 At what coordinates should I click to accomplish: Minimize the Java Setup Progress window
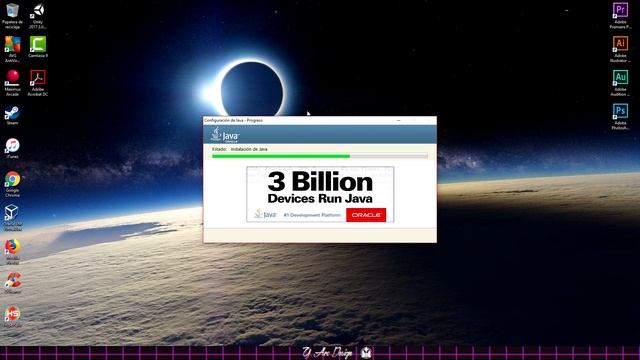coord(399,120)
